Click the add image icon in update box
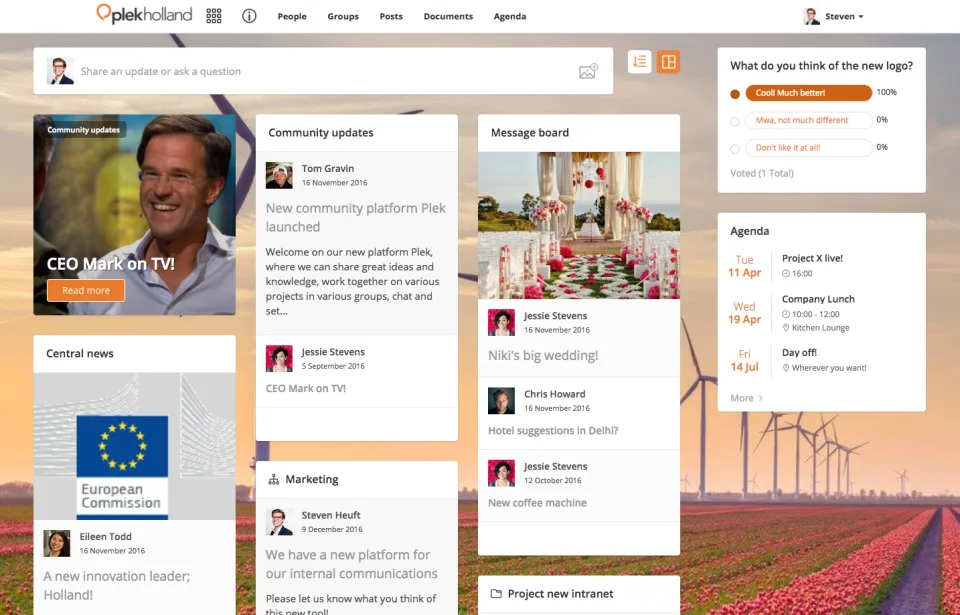The width and height of the screenshot is (960, 615). point(588,71)
